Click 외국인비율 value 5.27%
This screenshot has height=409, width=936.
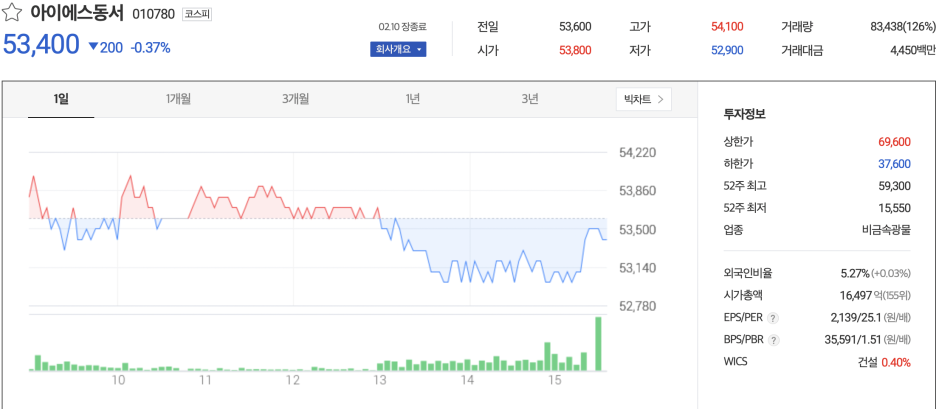[x=855, y=273]
